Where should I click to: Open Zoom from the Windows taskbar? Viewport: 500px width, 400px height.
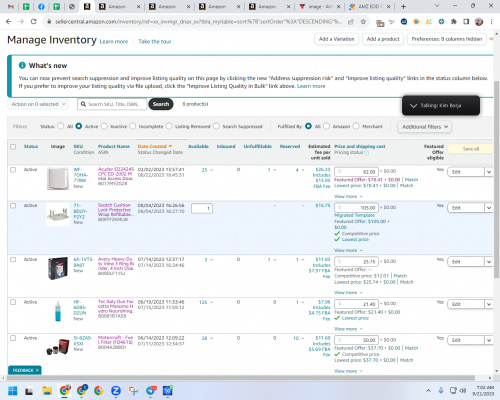click(x=116, y=391)
